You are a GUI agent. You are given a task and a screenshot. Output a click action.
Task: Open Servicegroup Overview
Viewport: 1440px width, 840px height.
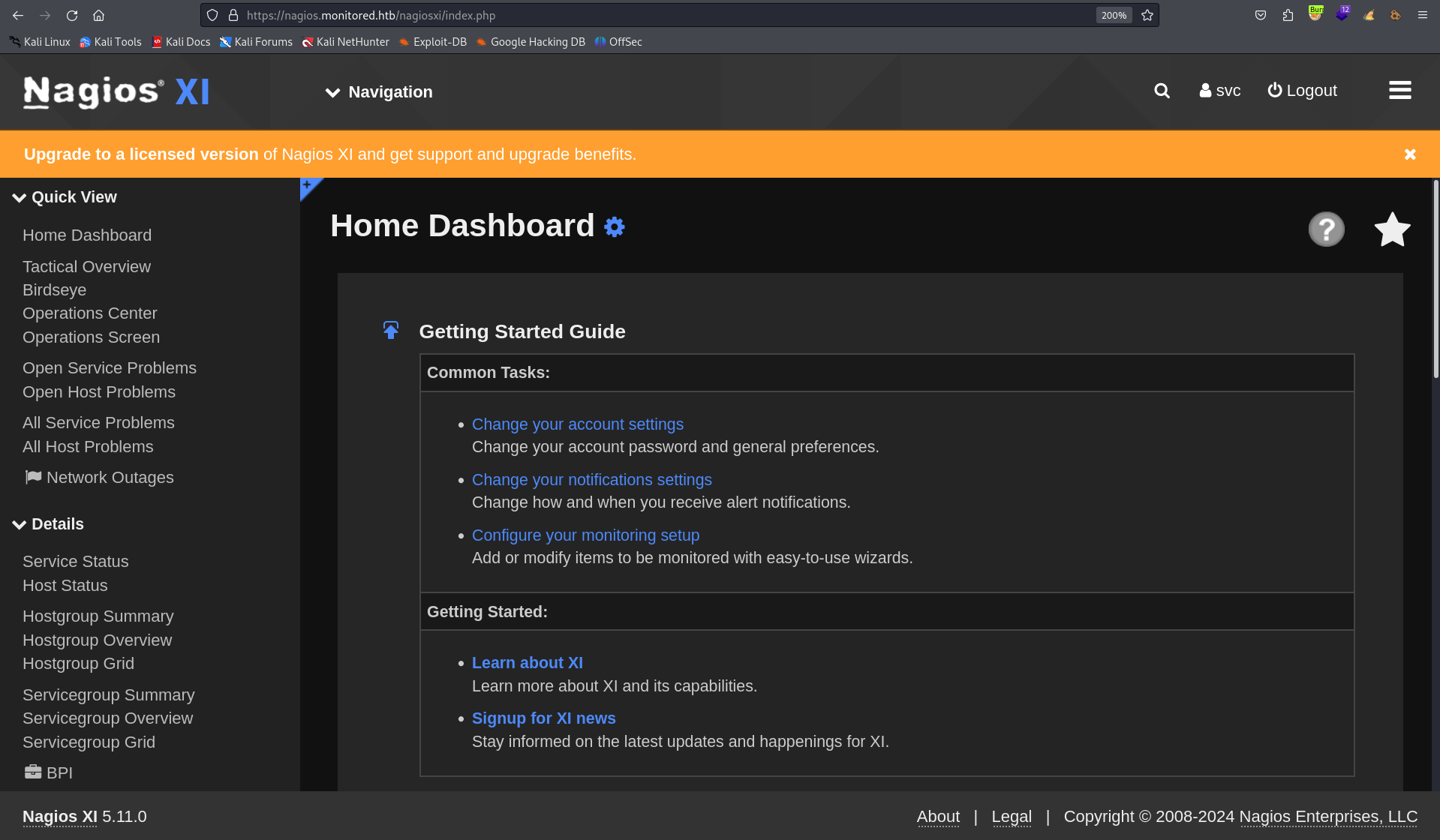point(108,718)
